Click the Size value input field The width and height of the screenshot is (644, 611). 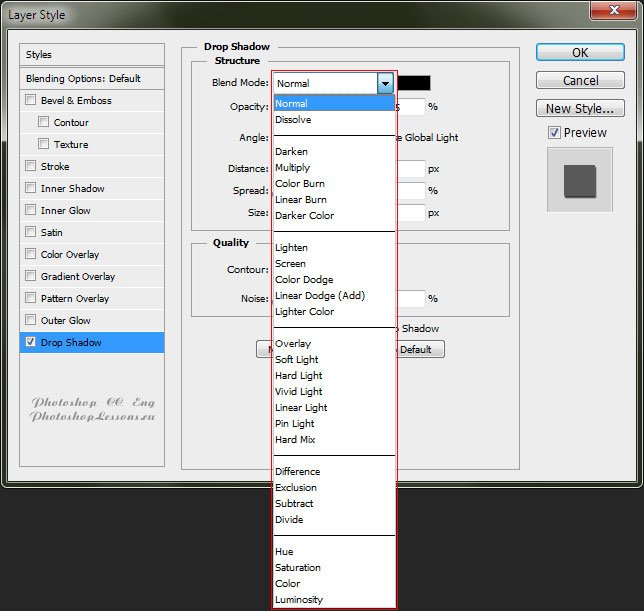[x=411, y=212]
